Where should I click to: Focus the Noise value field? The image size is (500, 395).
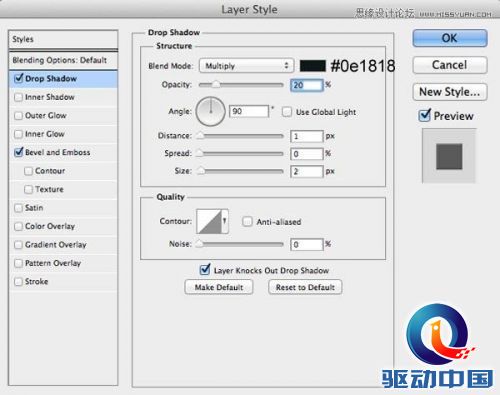pyautogui.click(x=307, y=244)
